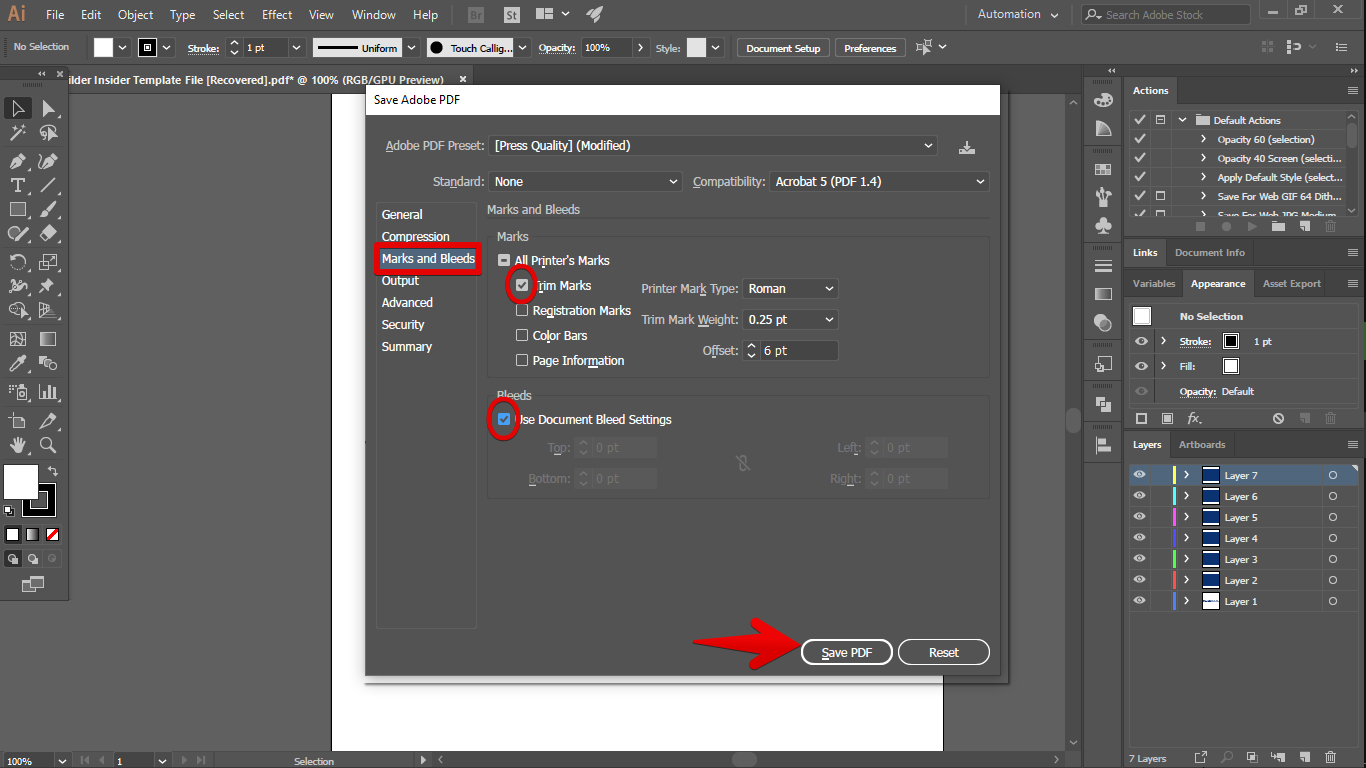Screen dimensions: 1366x768
Task: Click inside the Offset value field
Action: (800, 350)
